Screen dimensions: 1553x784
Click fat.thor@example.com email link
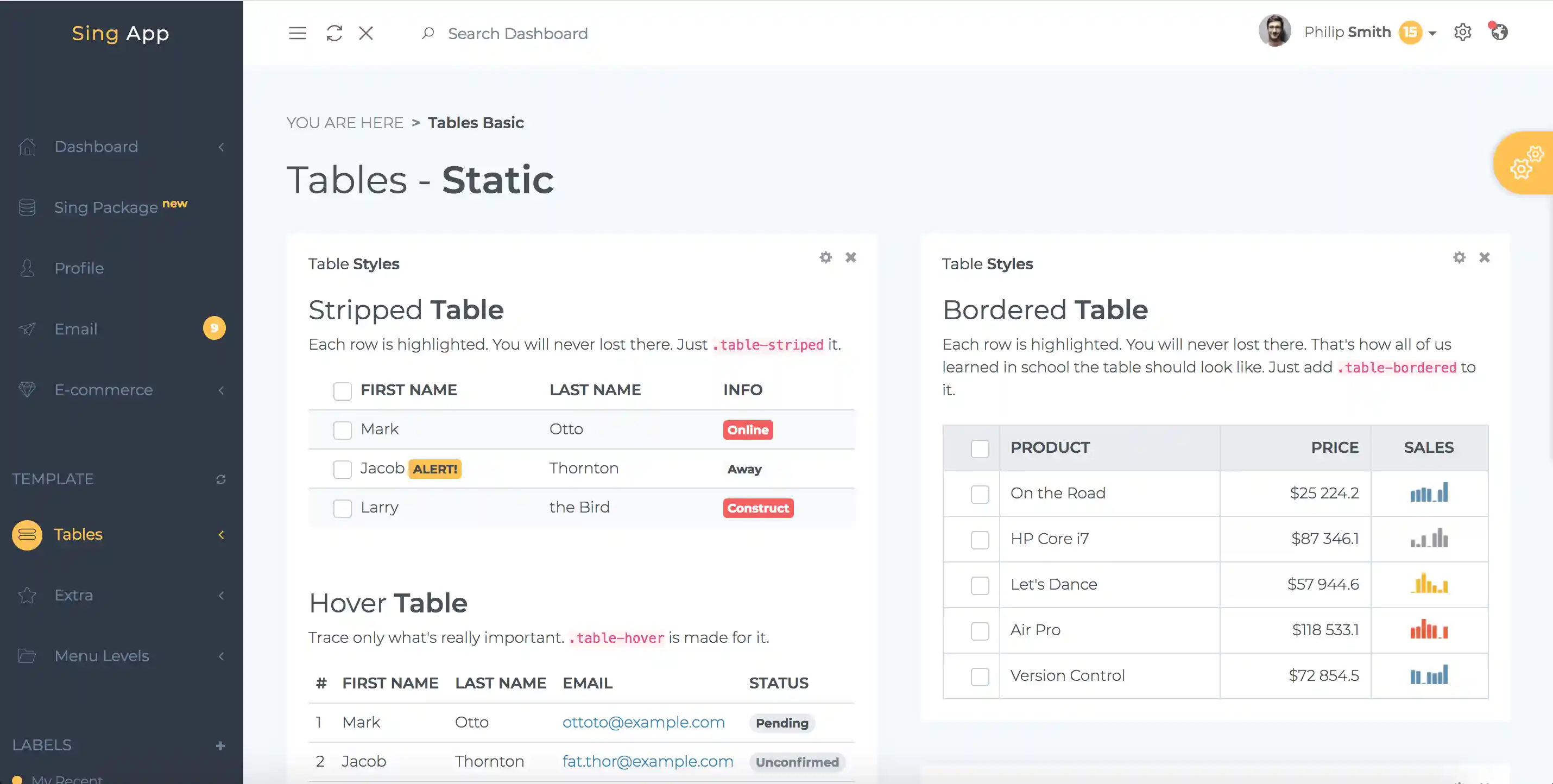tap(647, 761)
